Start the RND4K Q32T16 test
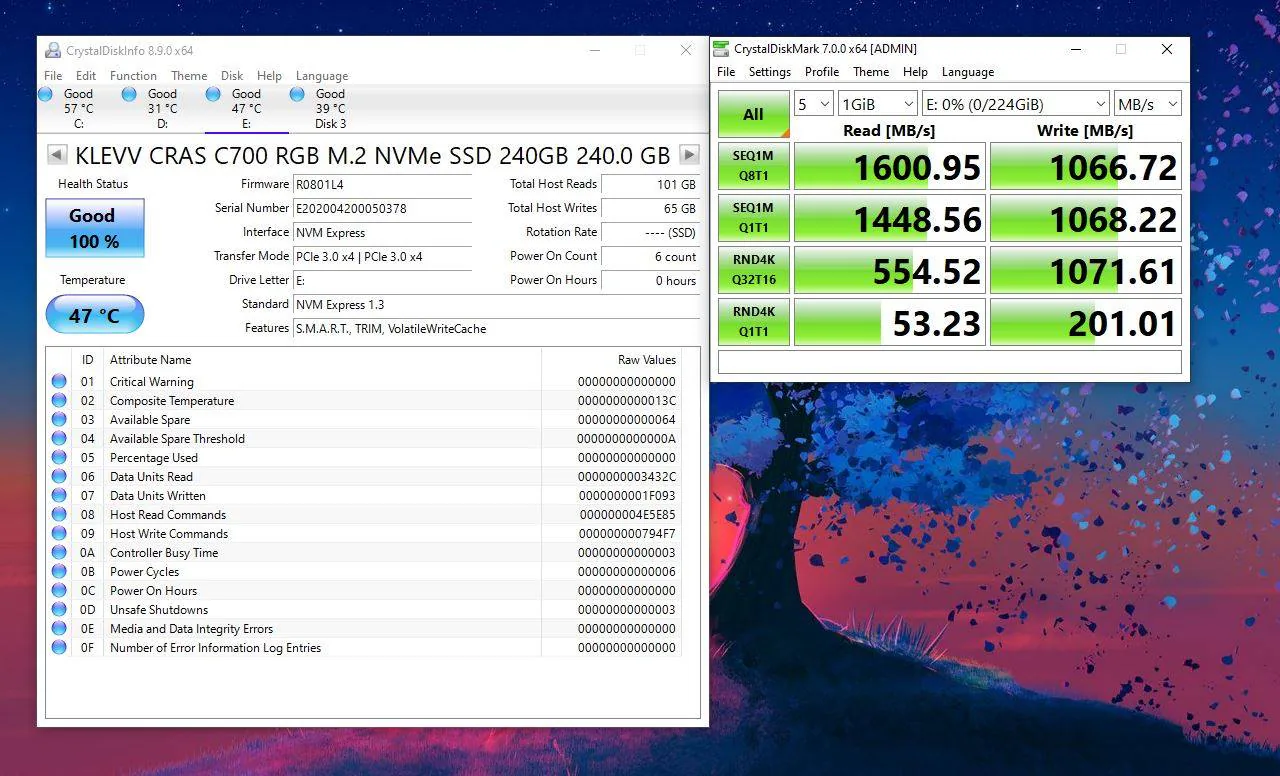Screen dimensions: 1280x776 click(754, 270)
